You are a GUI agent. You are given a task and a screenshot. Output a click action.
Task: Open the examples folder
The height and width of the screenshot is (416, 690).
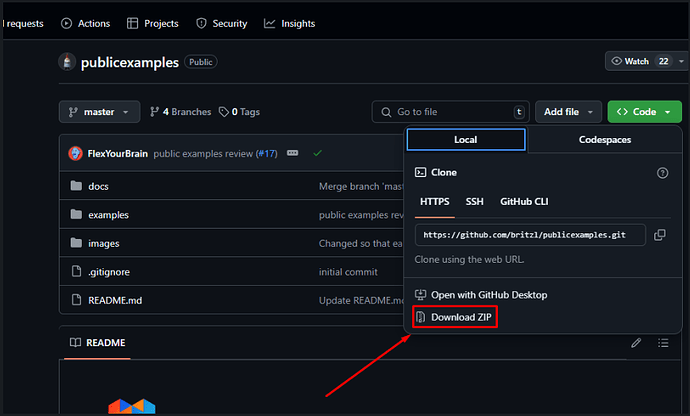108,215
